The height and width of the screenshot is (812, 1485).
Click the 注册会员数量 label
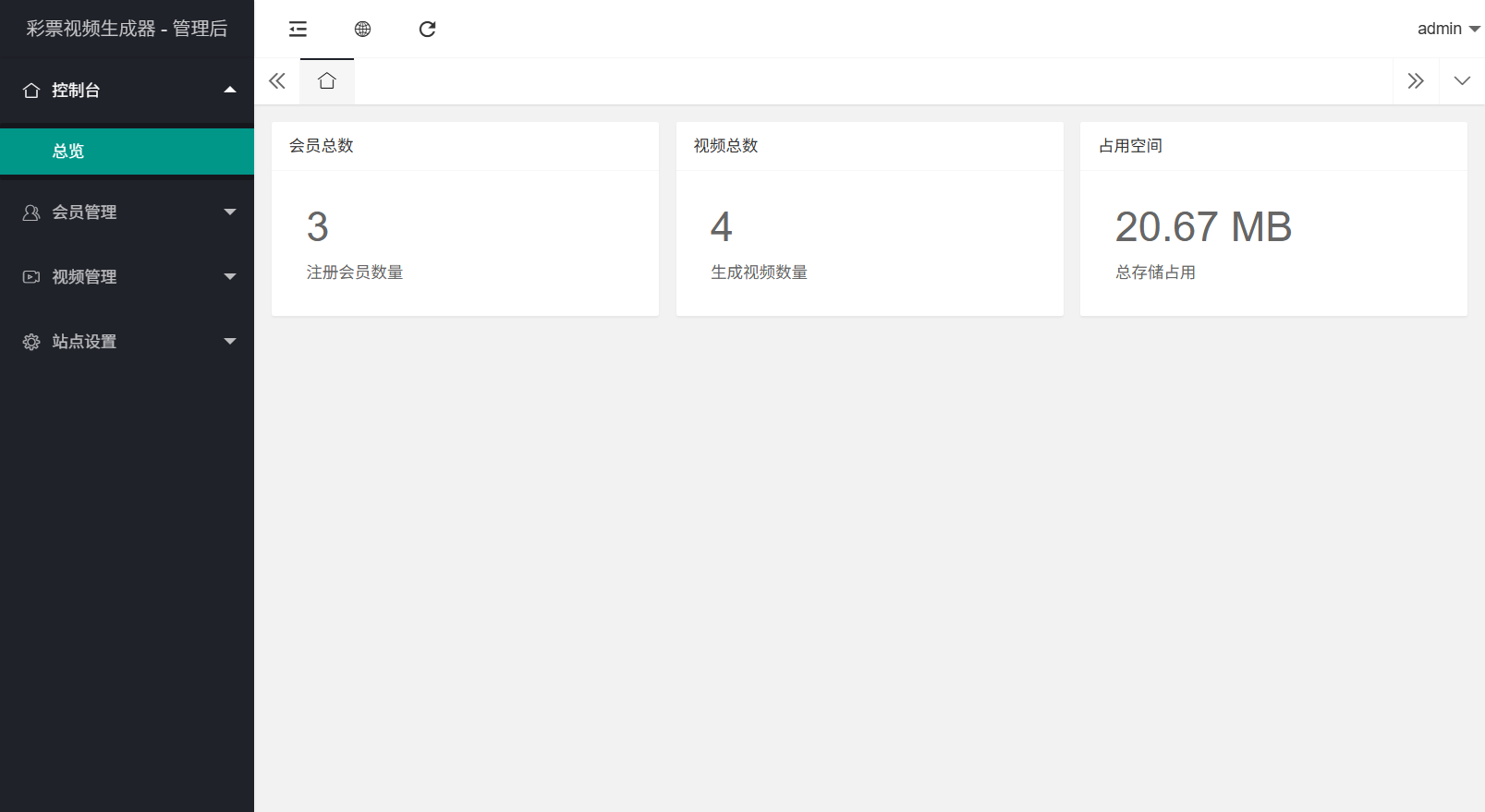[x=355, y=273]
